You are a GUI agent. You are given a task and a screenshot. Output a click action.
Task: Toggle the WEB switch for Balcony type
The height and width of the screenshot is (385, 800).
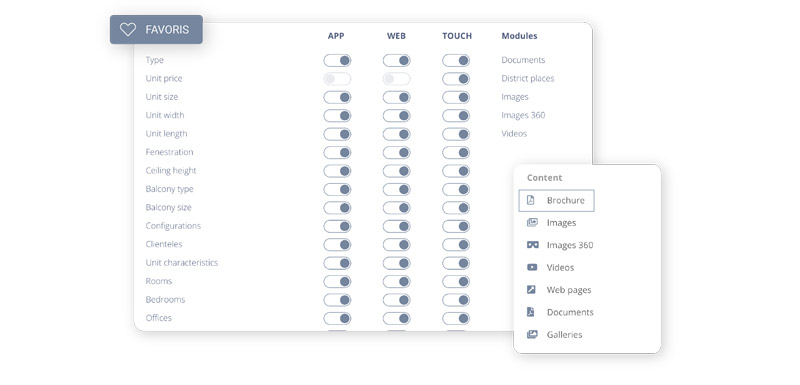396,189
